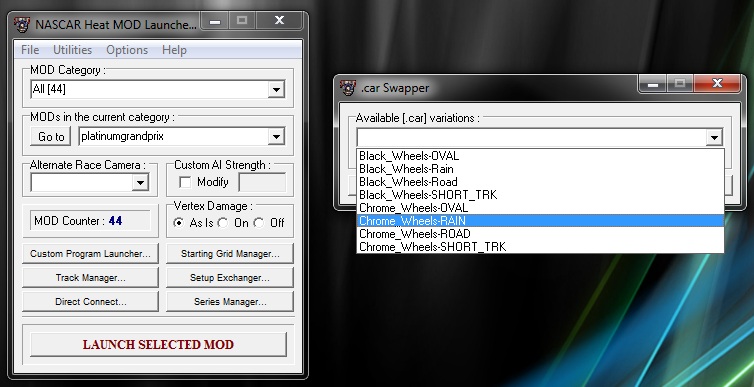Screen dimensions: 754x387
Task: Close the NASCAR Heat MOD Launcher window
Action: 279,21
